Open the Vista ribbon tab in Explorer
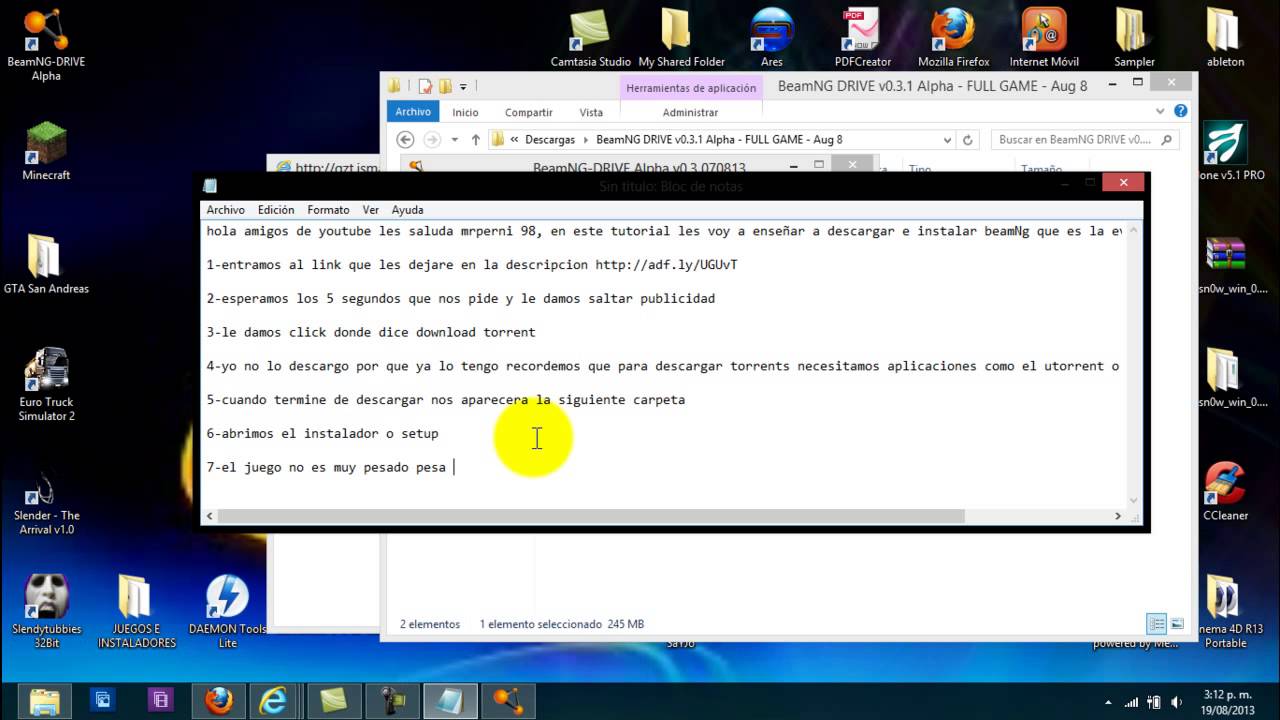The width and height of the screenshot is (1280, 720). click(x=591, y=113)
